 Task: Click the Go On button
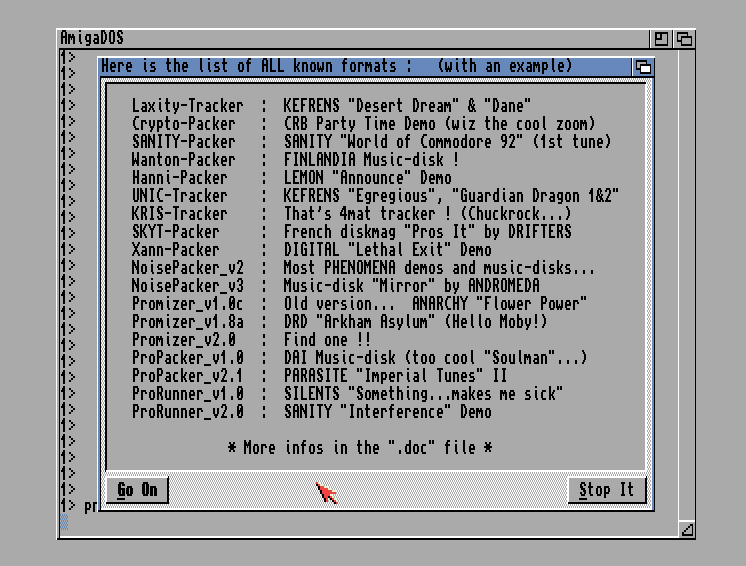coord(137,489)
